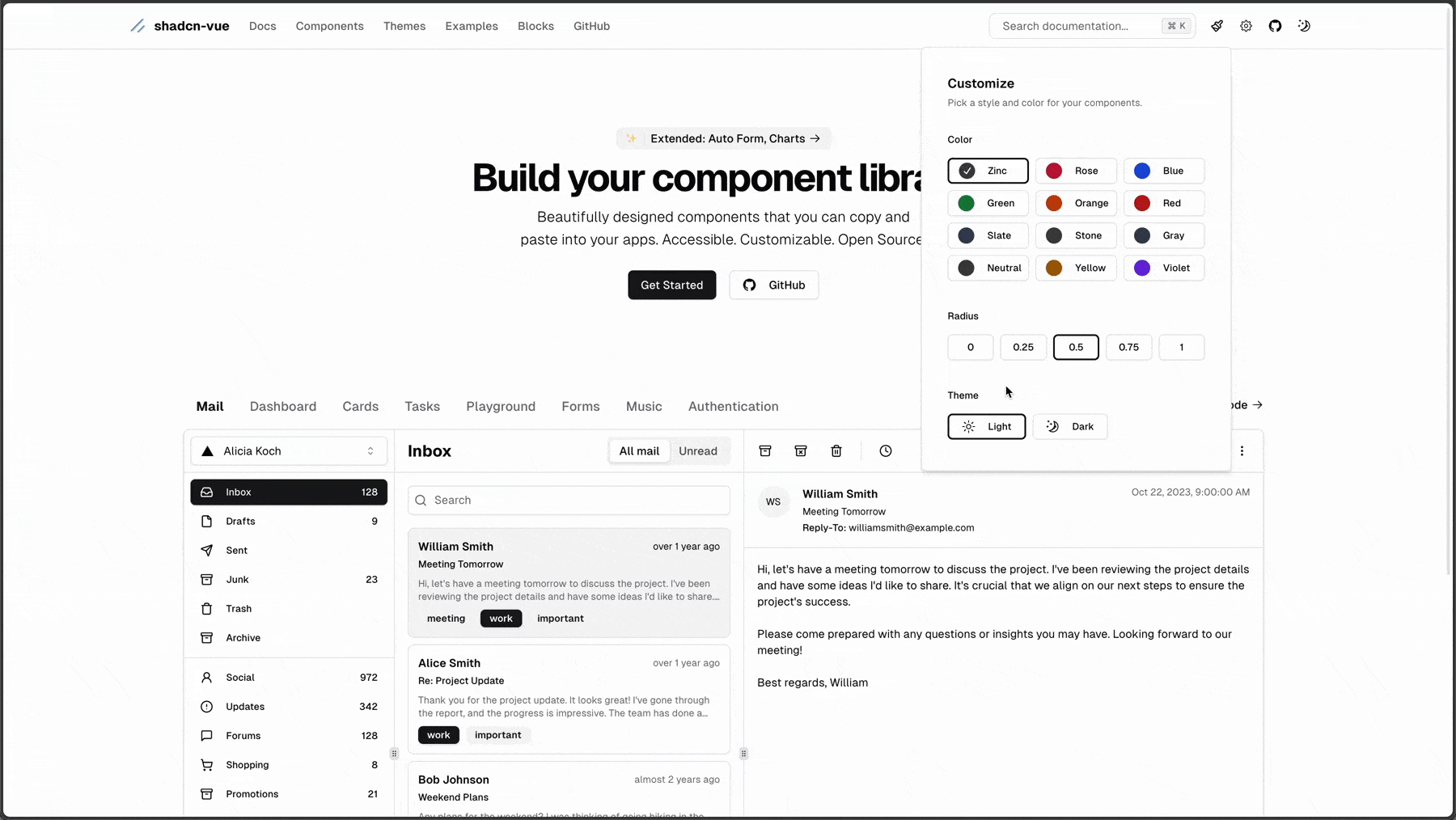Set radius to 0.75

tap(1128, 347)
